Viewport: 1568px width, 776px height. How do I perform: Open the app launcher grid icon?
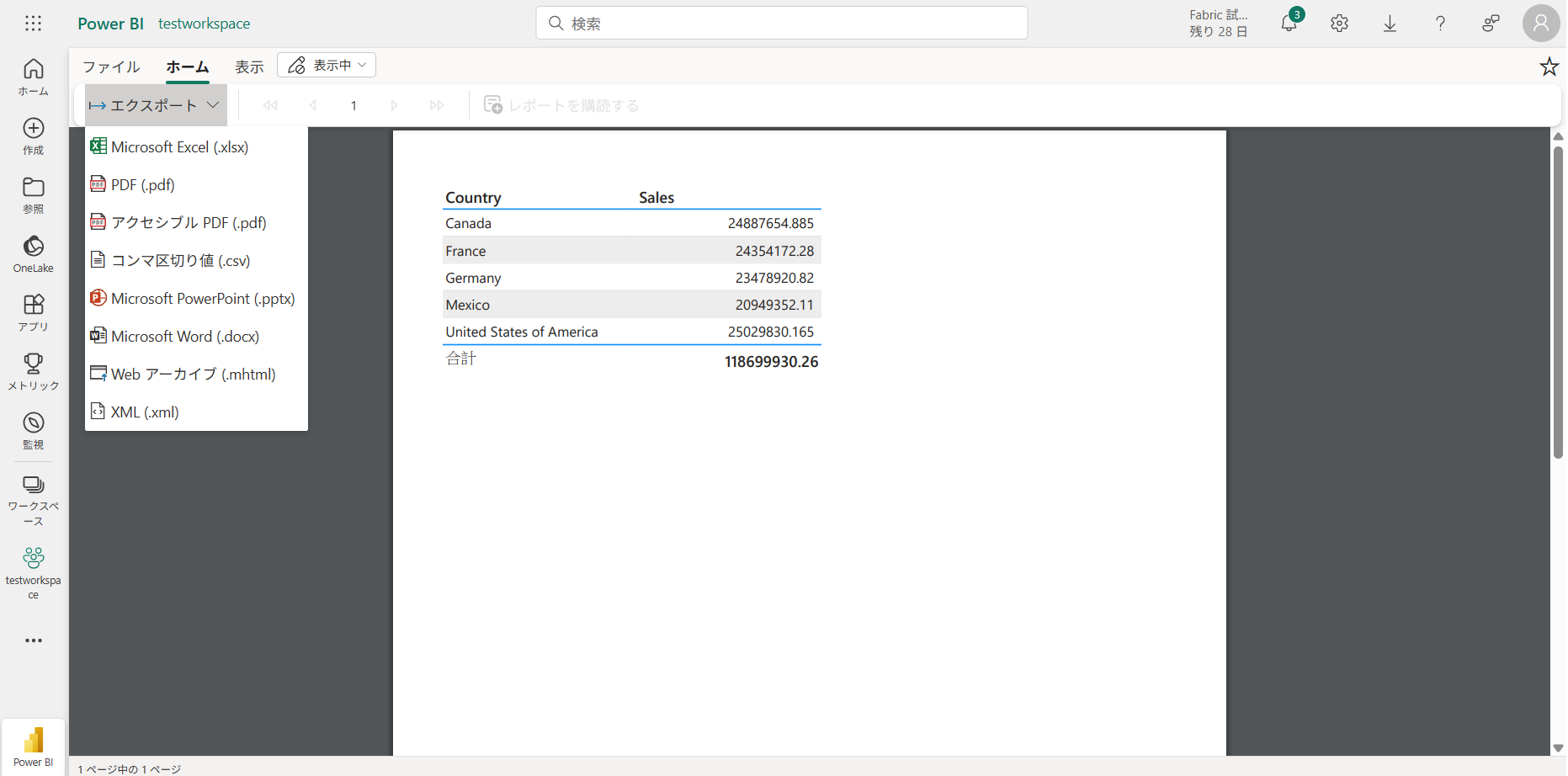coord(34,24)
